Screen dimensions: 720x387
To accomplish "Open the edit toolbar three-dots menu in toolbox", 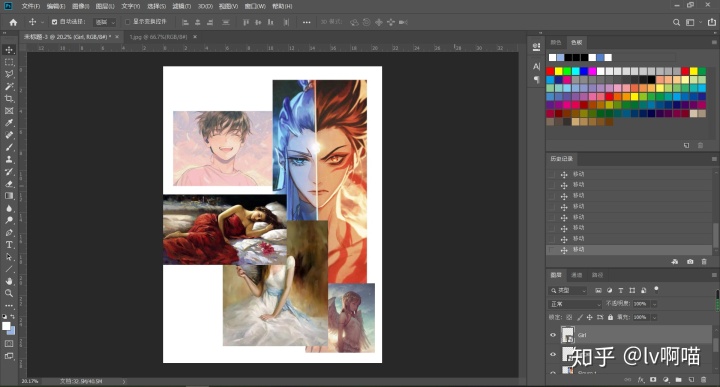I will [9, 305].
